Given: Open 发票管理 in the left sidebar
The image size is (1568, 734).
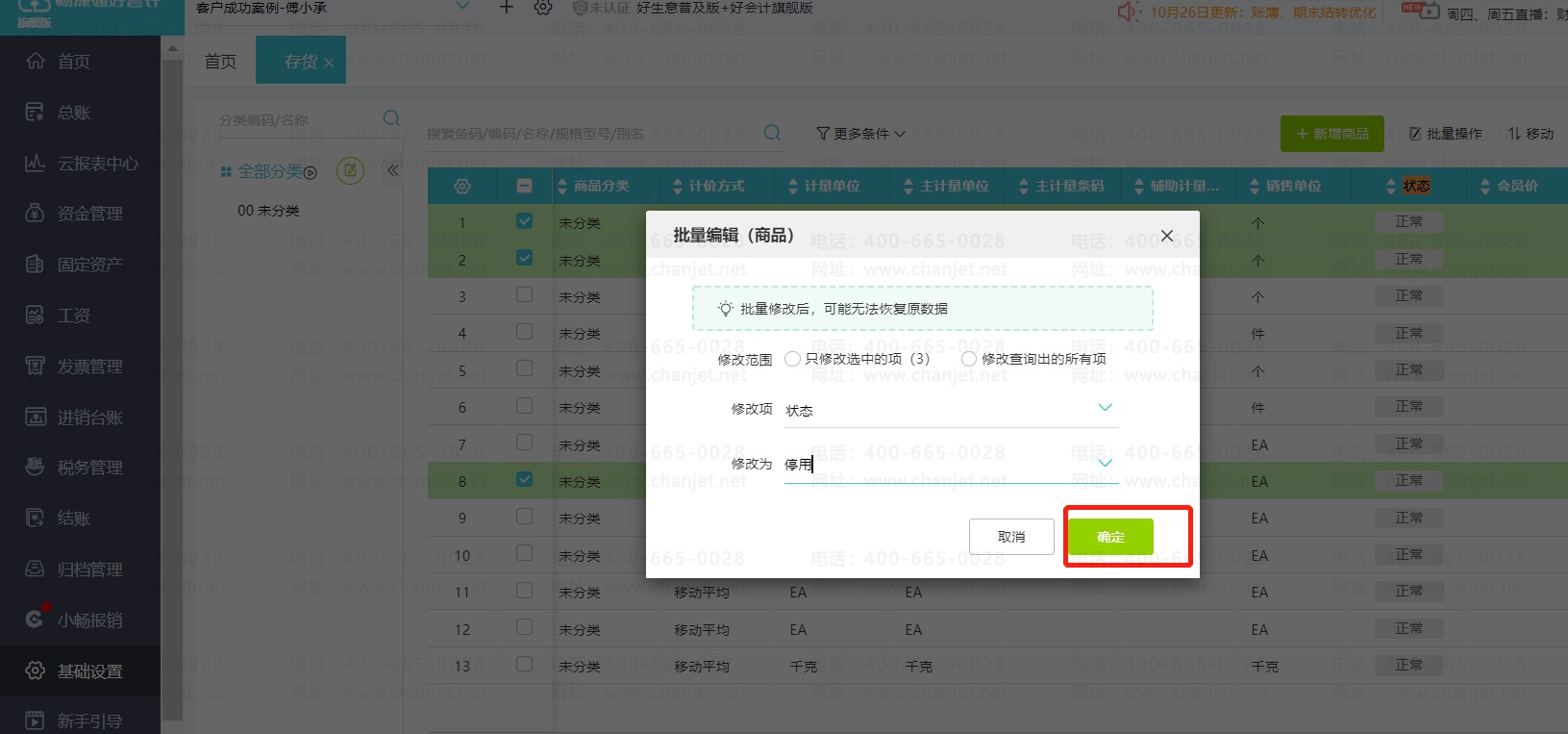Looking at the screenshot, I should coord(88,367).
